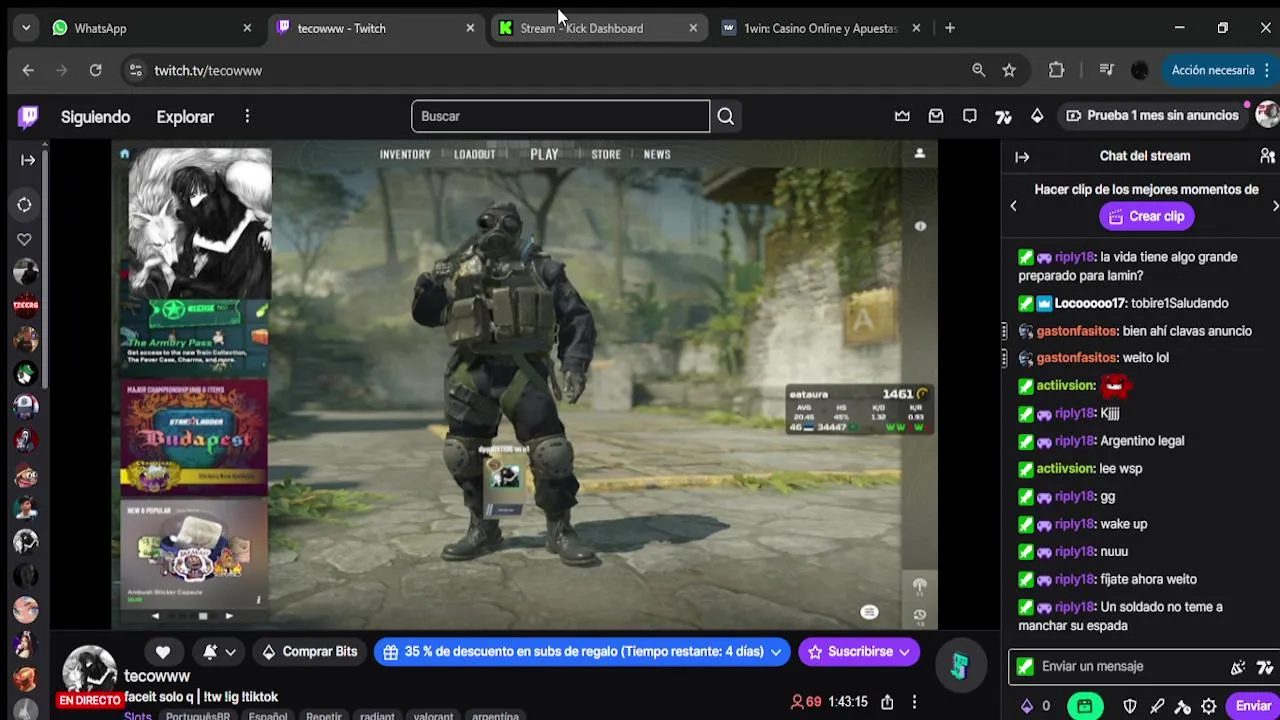Go back to previous page
Viewport: 1280px width, 720px height.
(28, 70)
